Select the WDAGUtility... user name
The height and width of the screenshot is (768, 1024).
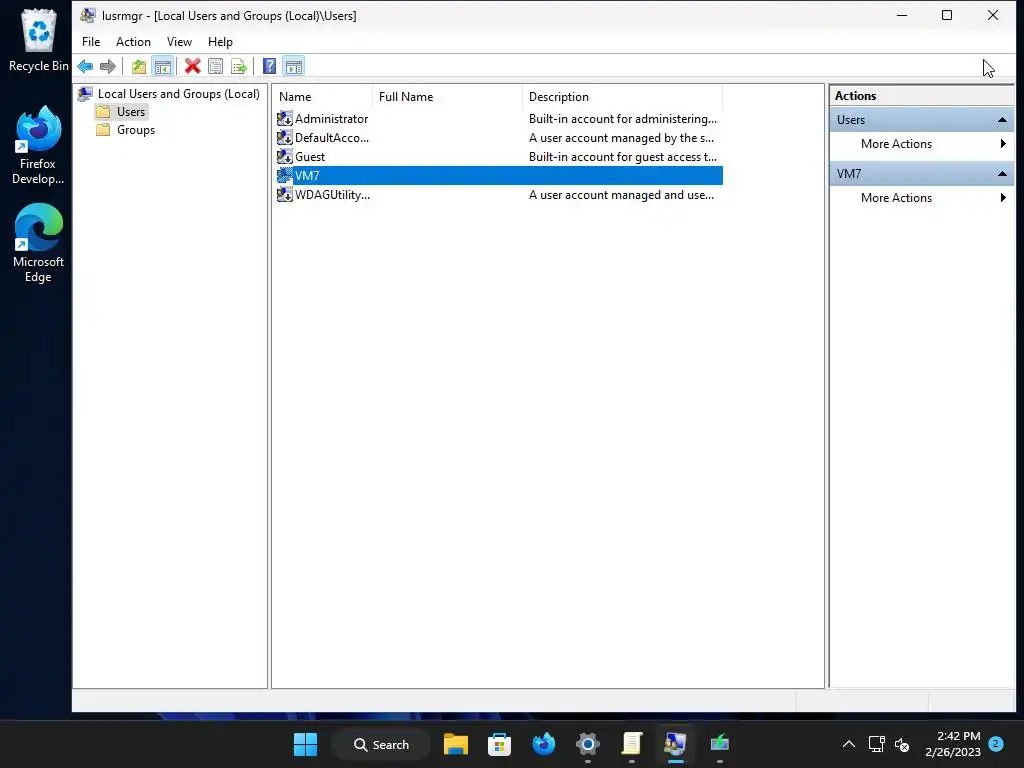point(332,195)
